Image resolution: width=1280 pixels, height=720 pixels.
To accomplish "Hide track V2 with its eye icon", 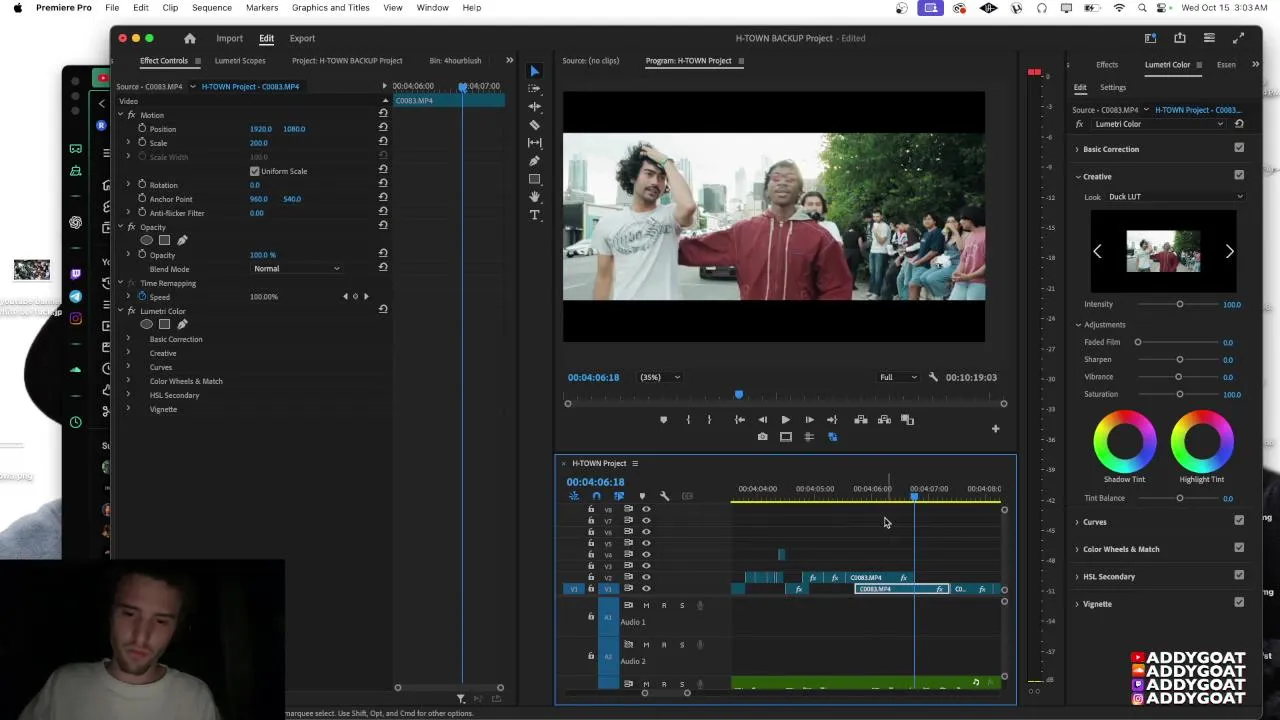I will 646,578.
